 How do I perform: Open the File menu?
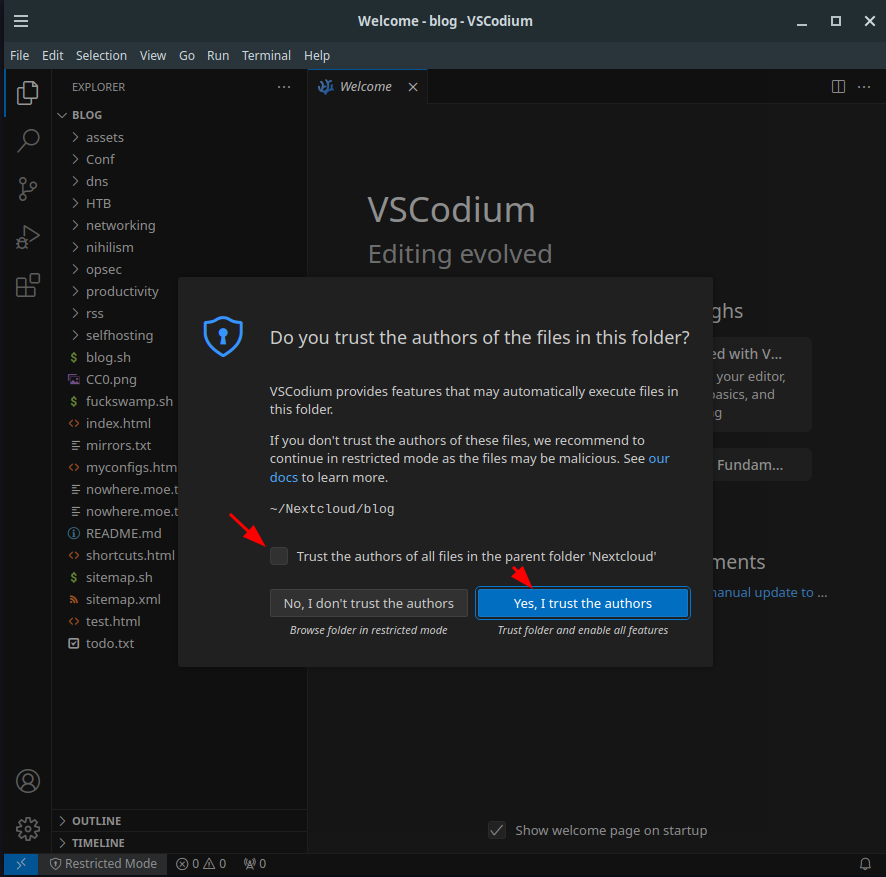pyautogui.click(x=20, y=55)
